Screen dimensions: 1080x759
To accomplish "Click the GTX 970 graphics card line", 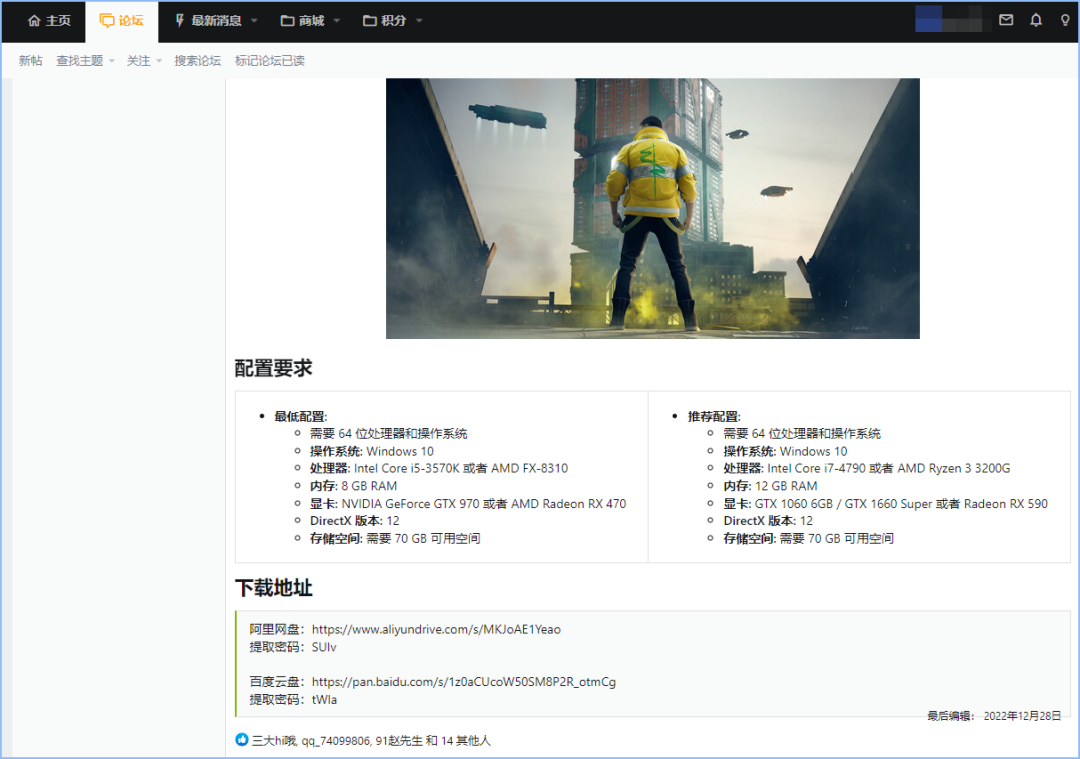I will pyautogui.click(x=468, y=503).
